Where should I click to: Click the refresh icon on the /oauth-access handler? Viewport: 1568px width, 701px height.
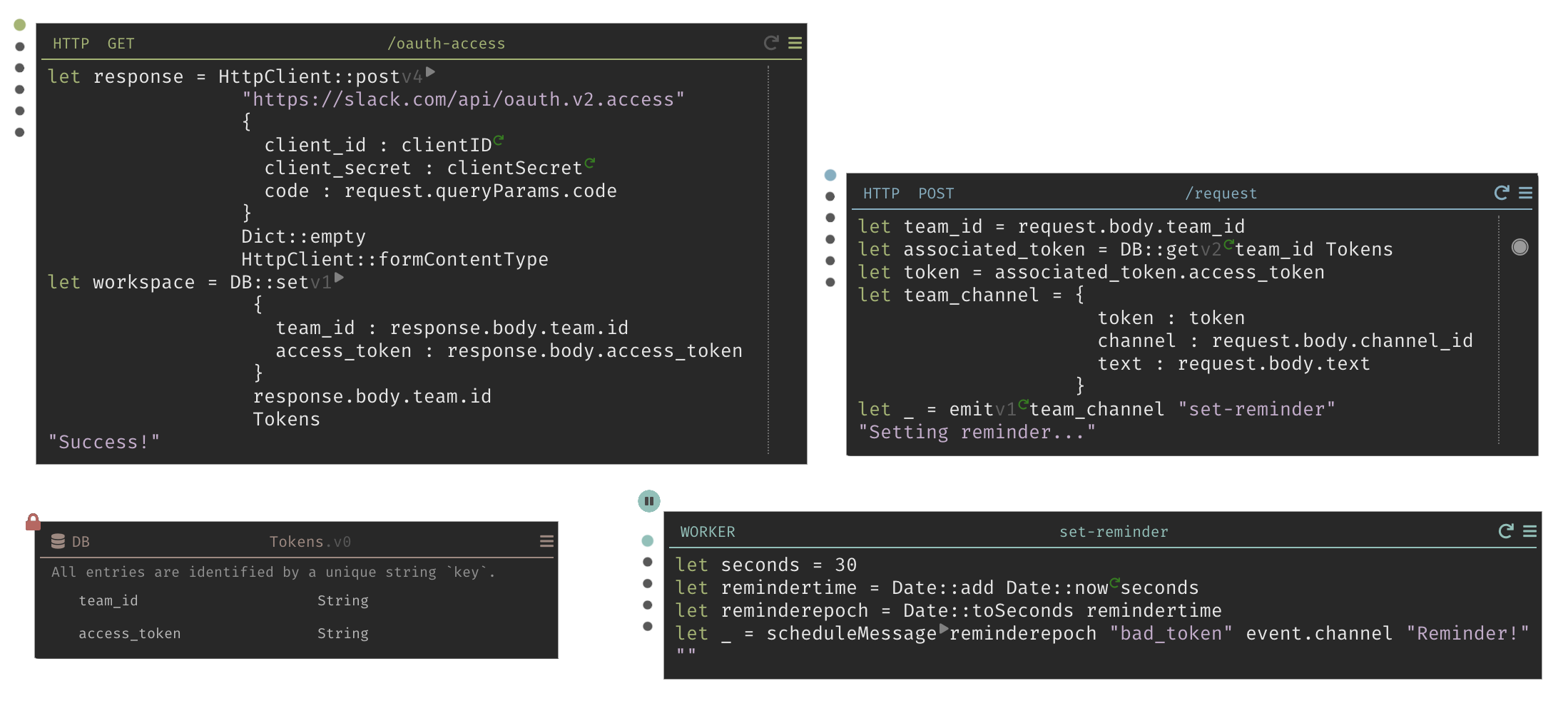770,44
